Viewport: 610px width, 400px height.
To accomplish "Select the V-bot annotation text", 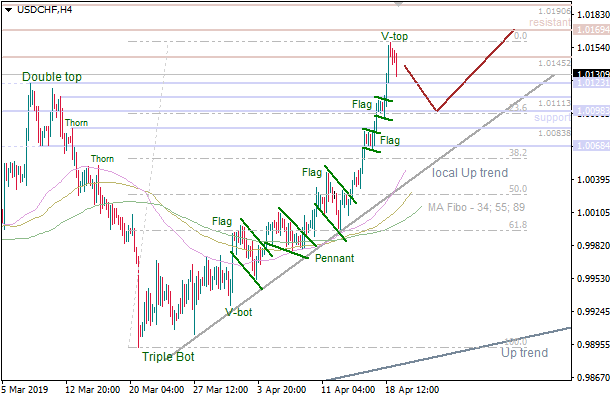I will tap(239, 312).
